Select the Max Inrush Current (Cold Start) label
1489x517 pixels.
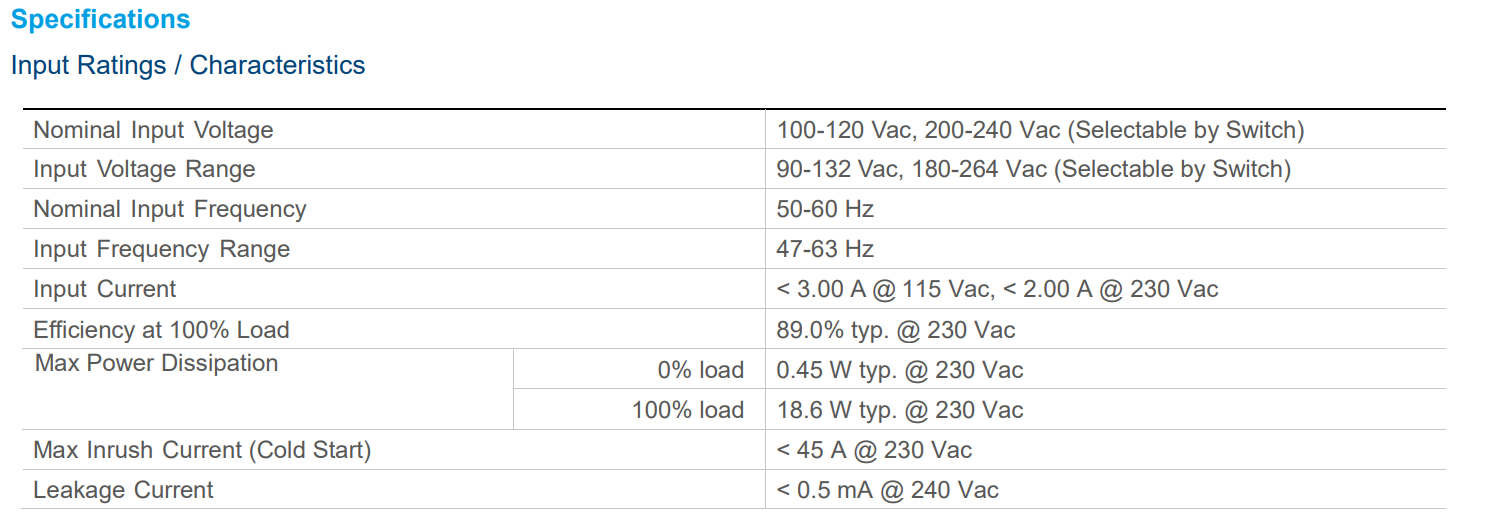point(202,450)
